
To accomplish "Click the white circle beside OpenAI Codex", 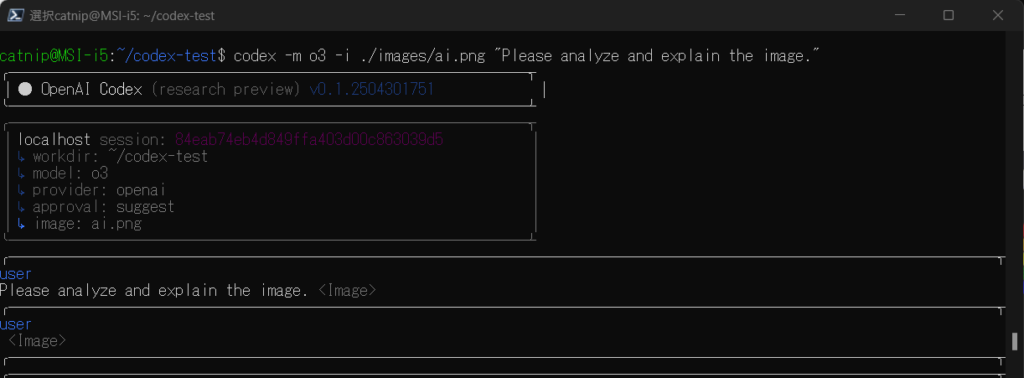I will point(25,89).
